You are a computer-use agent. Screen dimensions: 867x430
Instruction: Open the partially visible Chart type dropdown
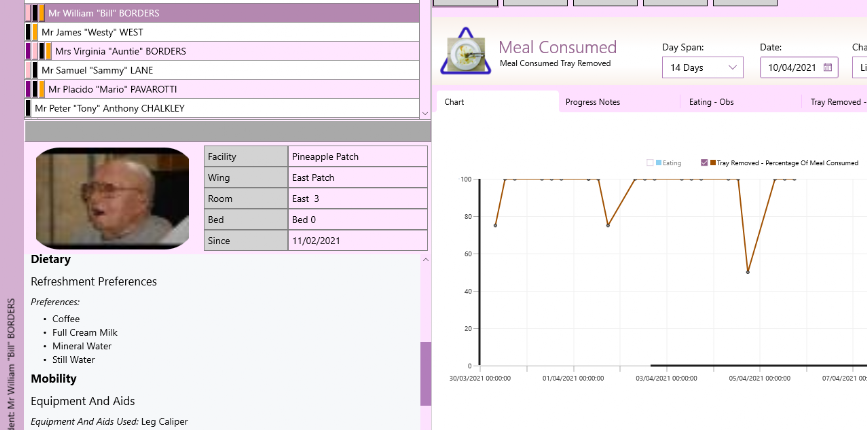tap(860, 67)
